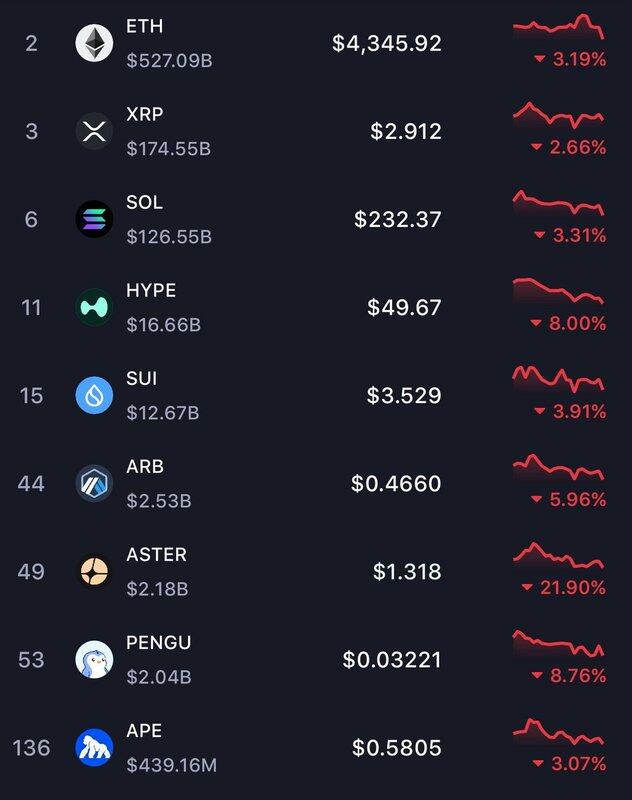Tap the XRP coin logo

[94, 131]
